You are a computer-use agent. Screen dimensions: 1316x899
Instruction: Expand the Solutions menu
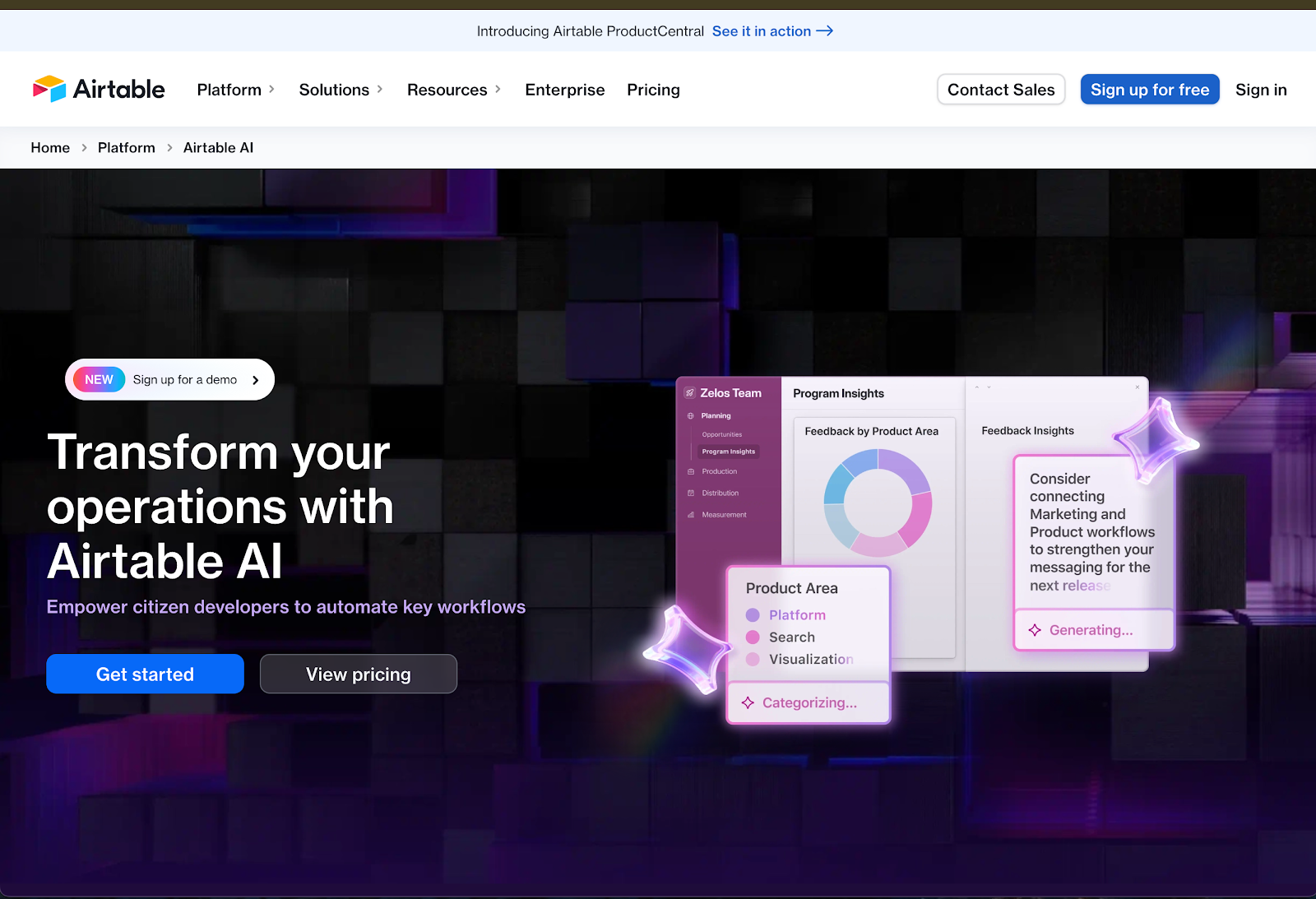pos(341,90)
